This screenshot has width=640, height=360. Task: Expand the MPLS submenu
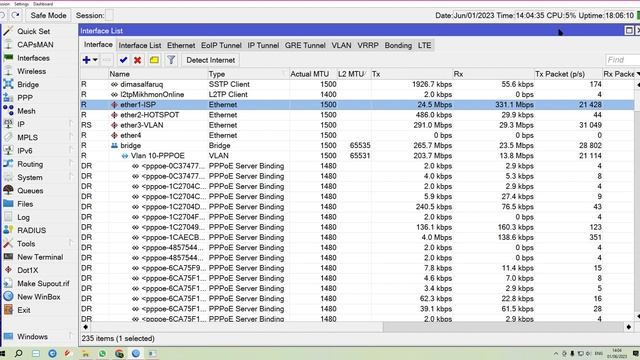(x=27, y=138)
